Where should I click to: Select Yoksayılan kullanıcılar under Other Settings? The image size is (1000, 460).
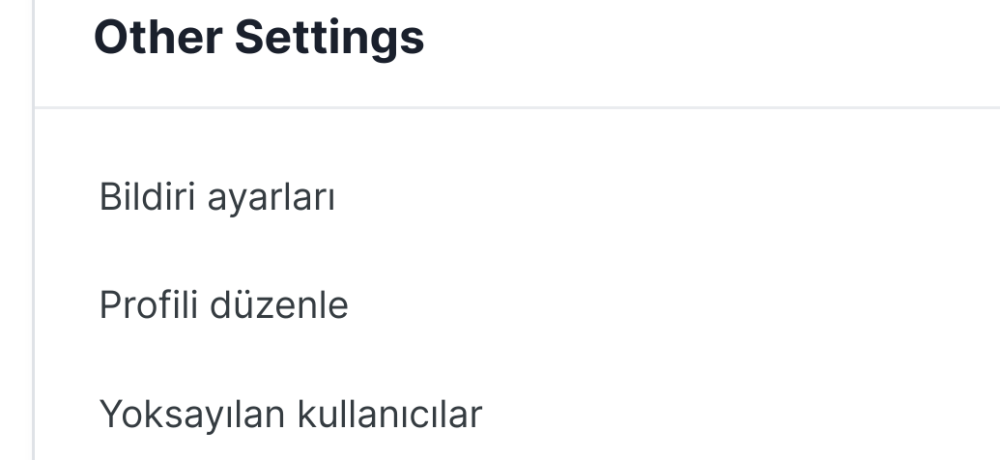tap(290, 413)
